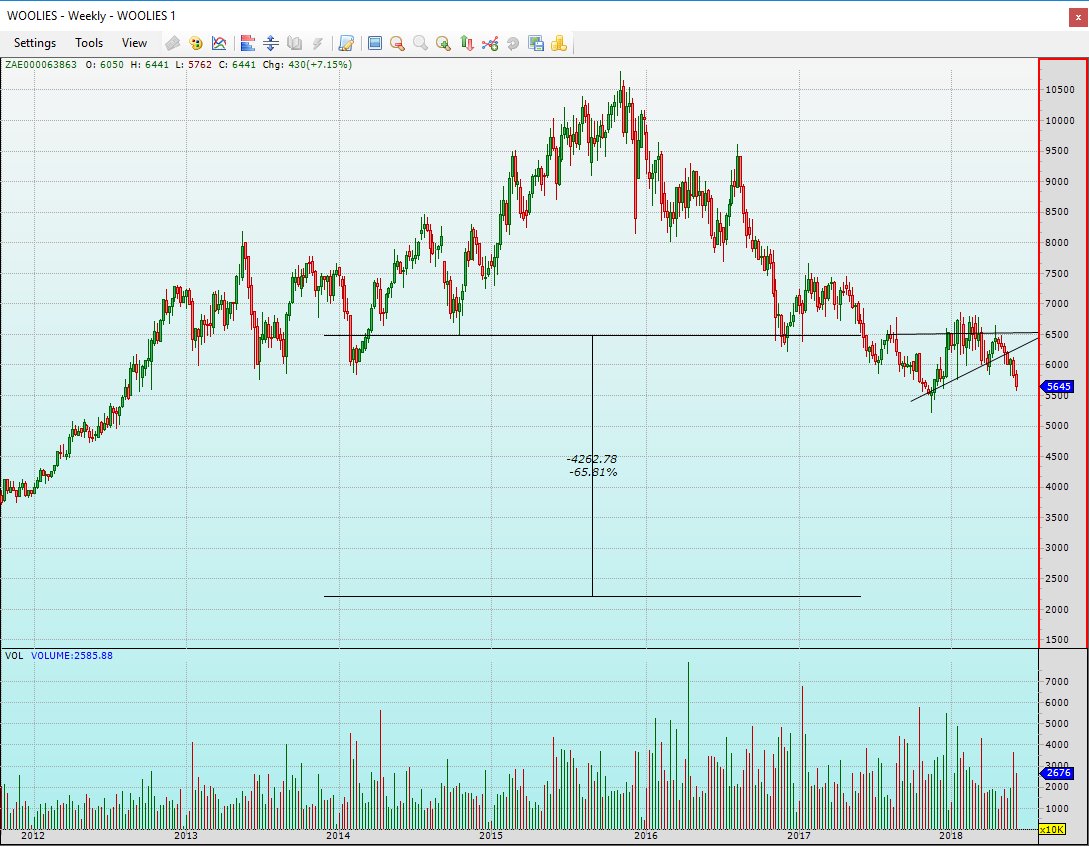
Task: Click the note with pencil icon
Action: tap(346, 44)
